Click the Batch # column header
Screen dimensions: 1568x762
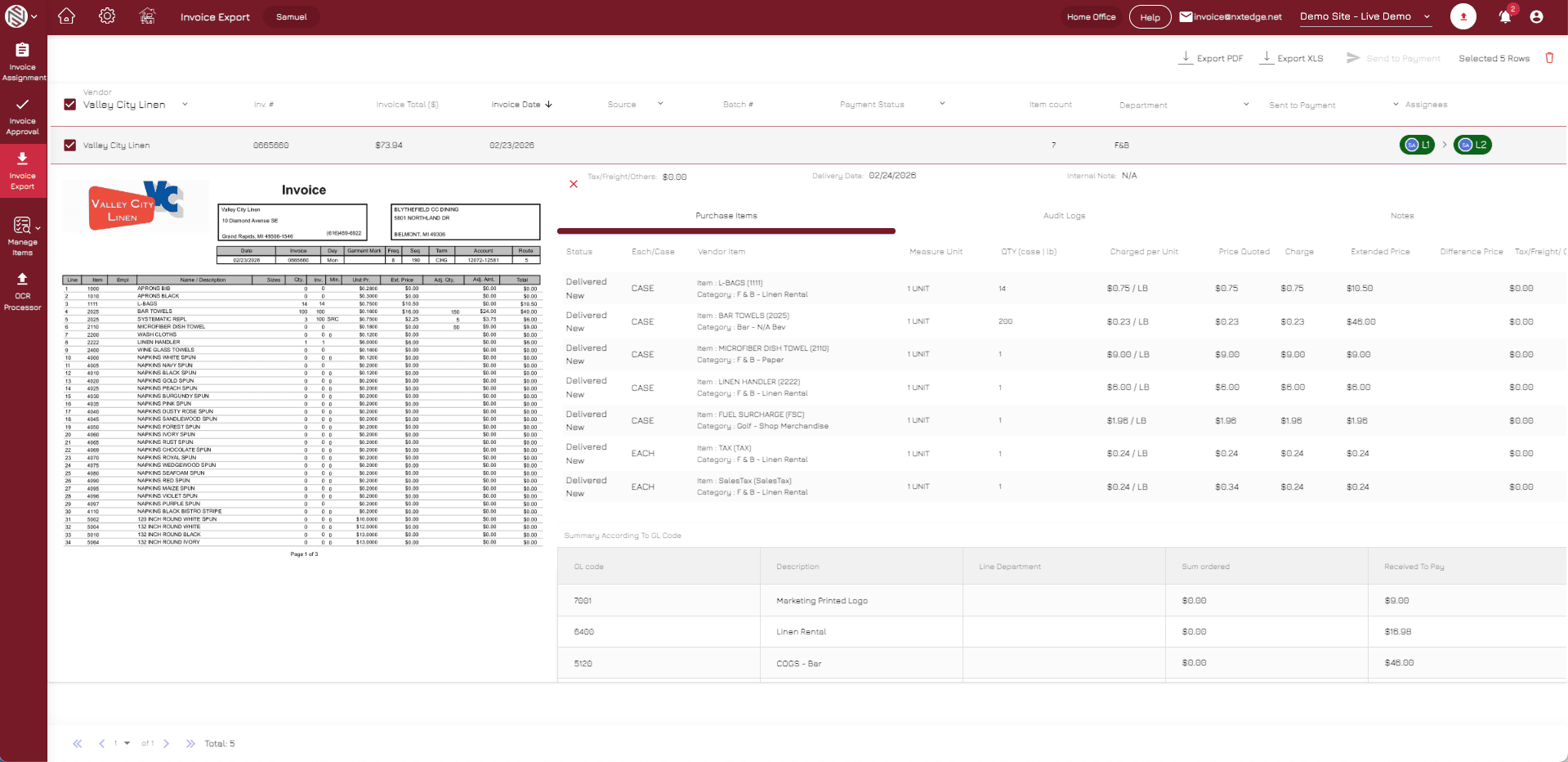(738, 105)
